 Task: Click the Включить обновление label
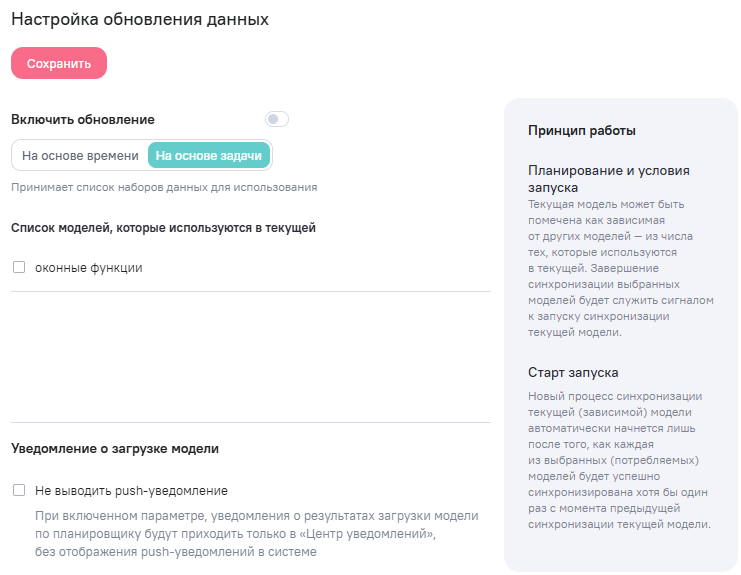tap(83, 119)
